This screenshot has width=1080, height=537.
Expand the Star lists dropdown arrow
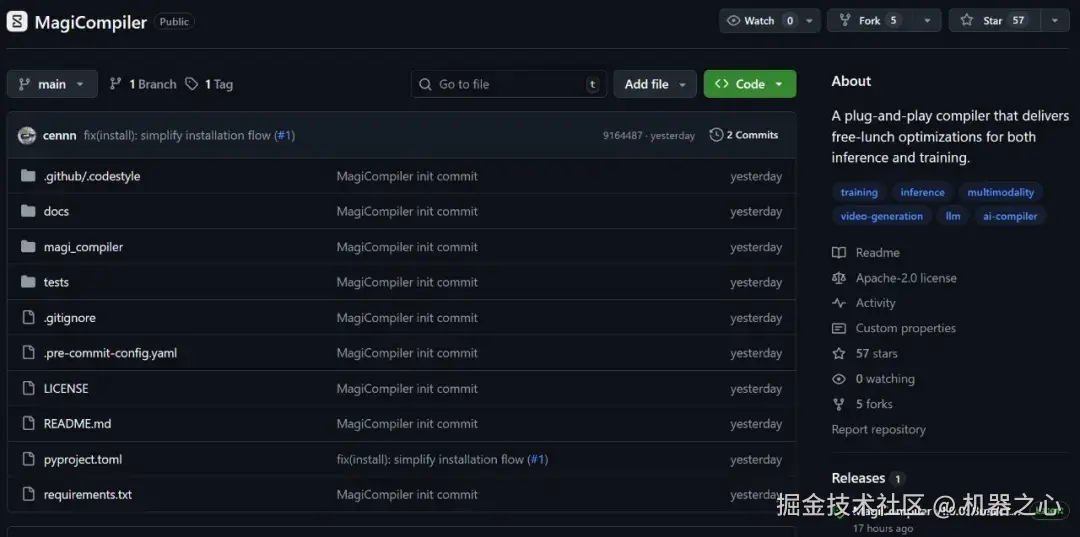click(1055, 21)
